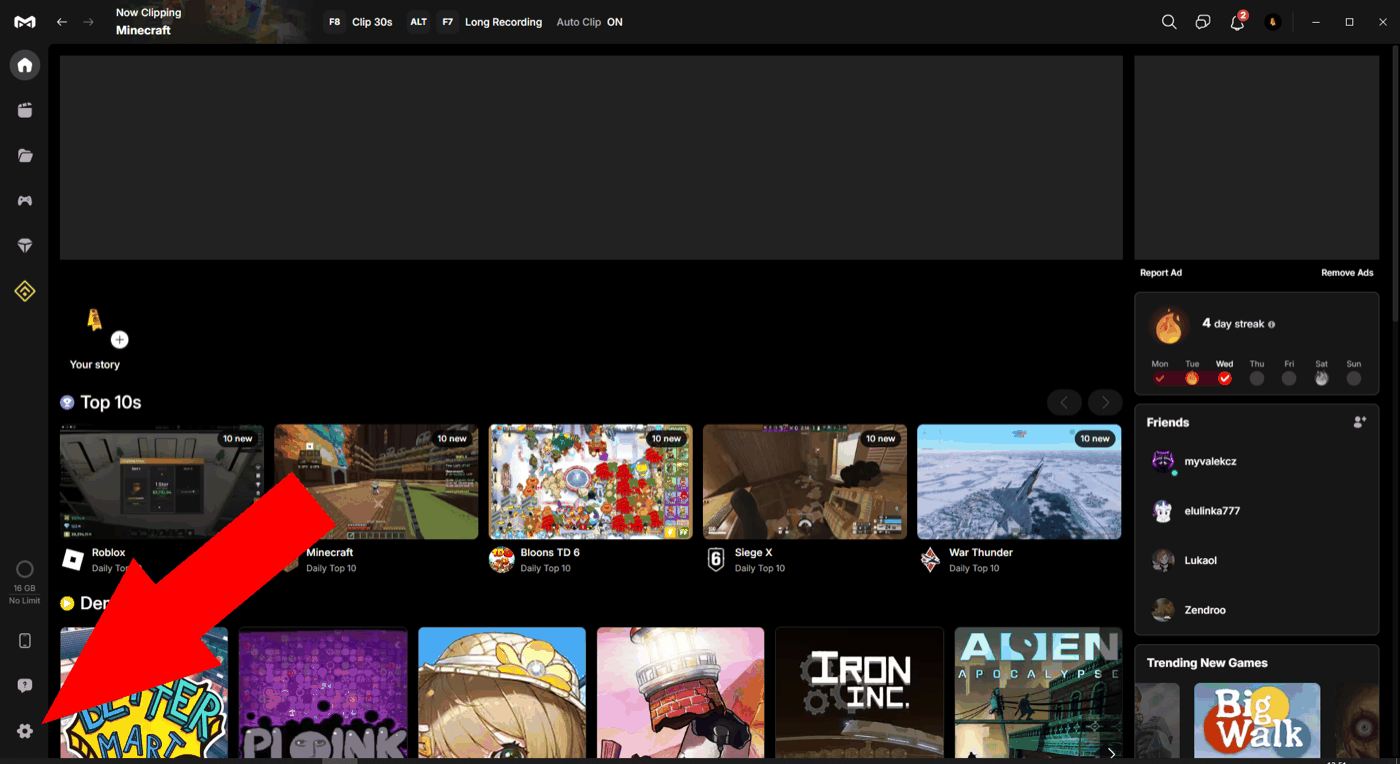Click the Roblox logo icon under its card

(x=73, y=560)
